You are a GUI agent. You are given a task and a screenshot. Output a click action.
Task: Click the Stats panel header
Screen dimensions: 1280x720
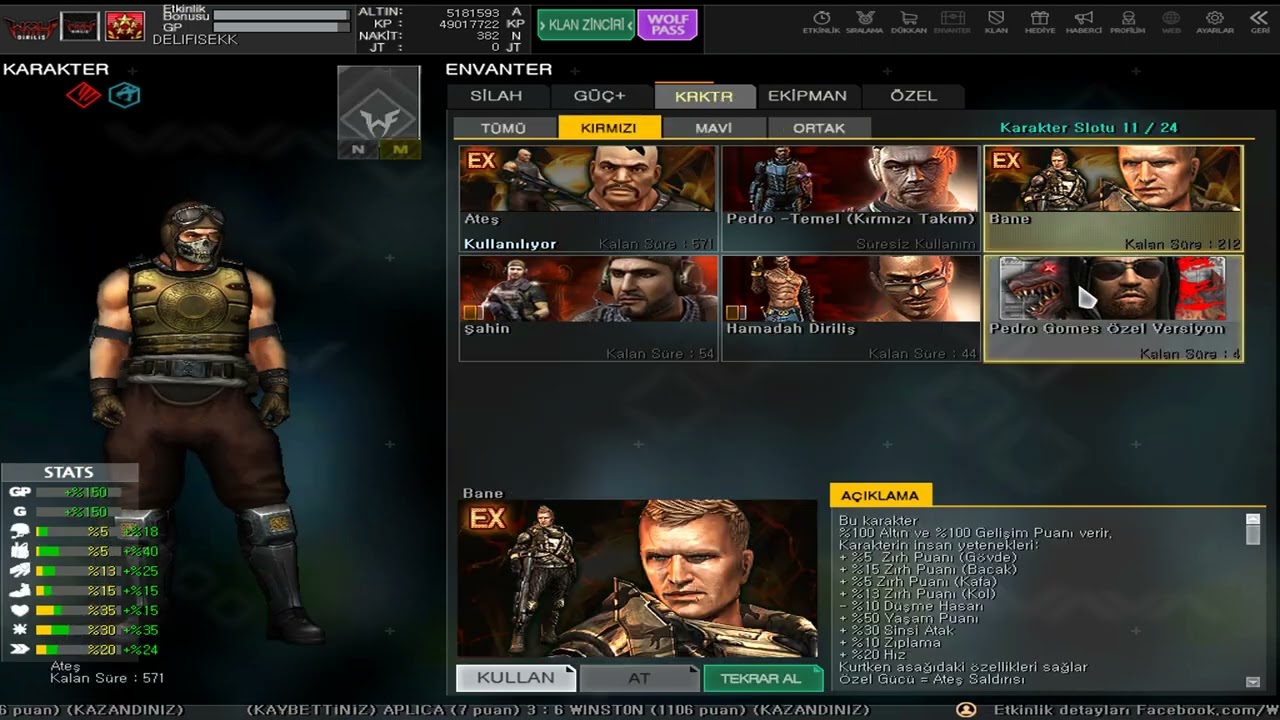pyautogui.click(x=69, y=472)
